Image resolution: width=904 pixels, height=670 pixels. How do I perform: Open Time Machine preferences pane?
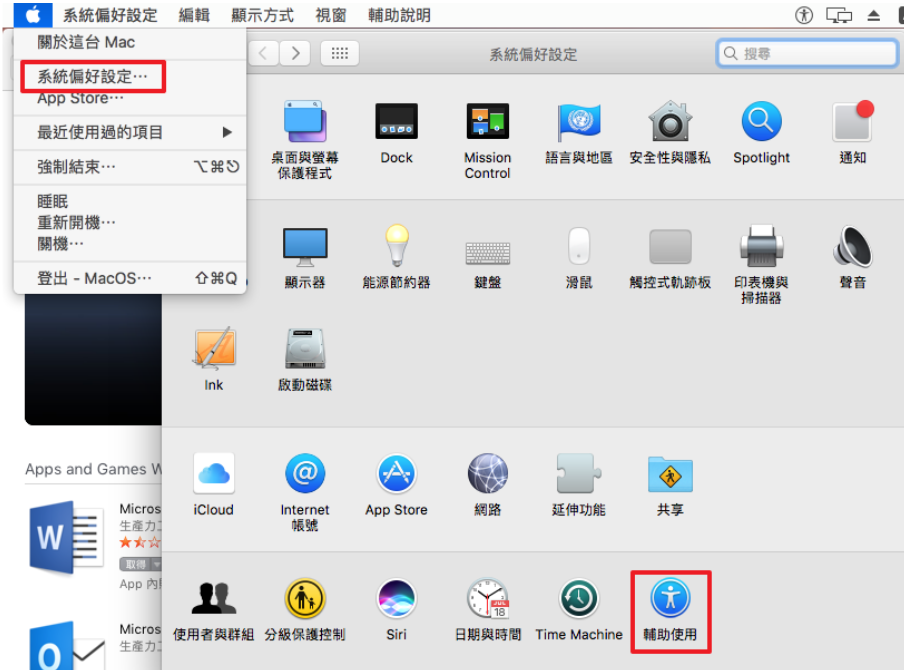tap(579, 609)
